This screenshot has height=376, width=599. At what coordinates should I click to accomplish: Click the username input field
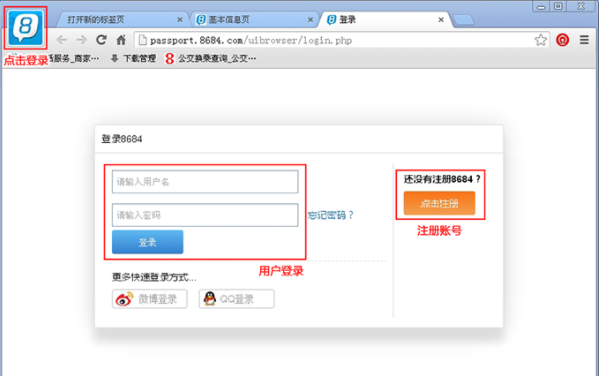pyautogui.click(x=205, y=182)
